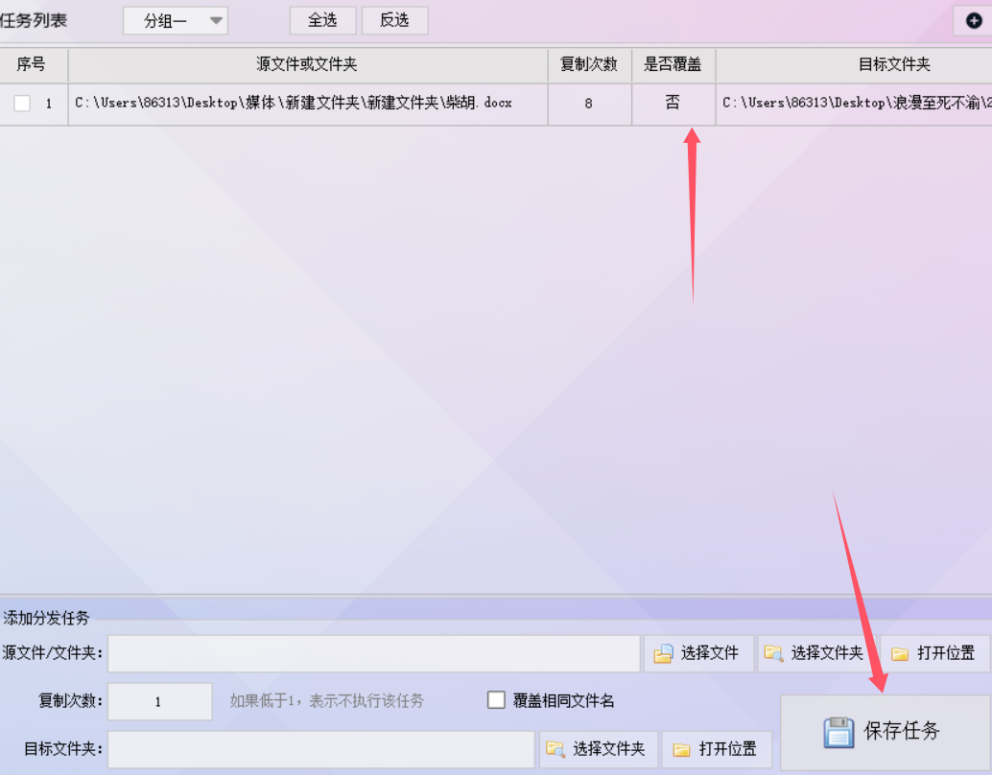992x775 pixels.
Task: Click the 源文件/文件夹 input field
Action: [x=374, y=654]
